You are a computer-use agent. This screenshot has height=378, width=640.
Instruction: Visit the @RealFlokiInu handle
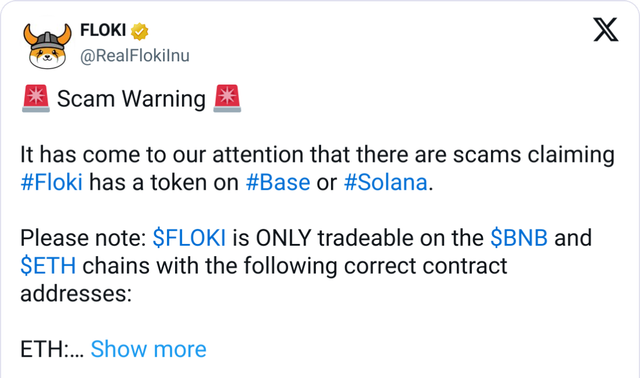coord(135,56)
